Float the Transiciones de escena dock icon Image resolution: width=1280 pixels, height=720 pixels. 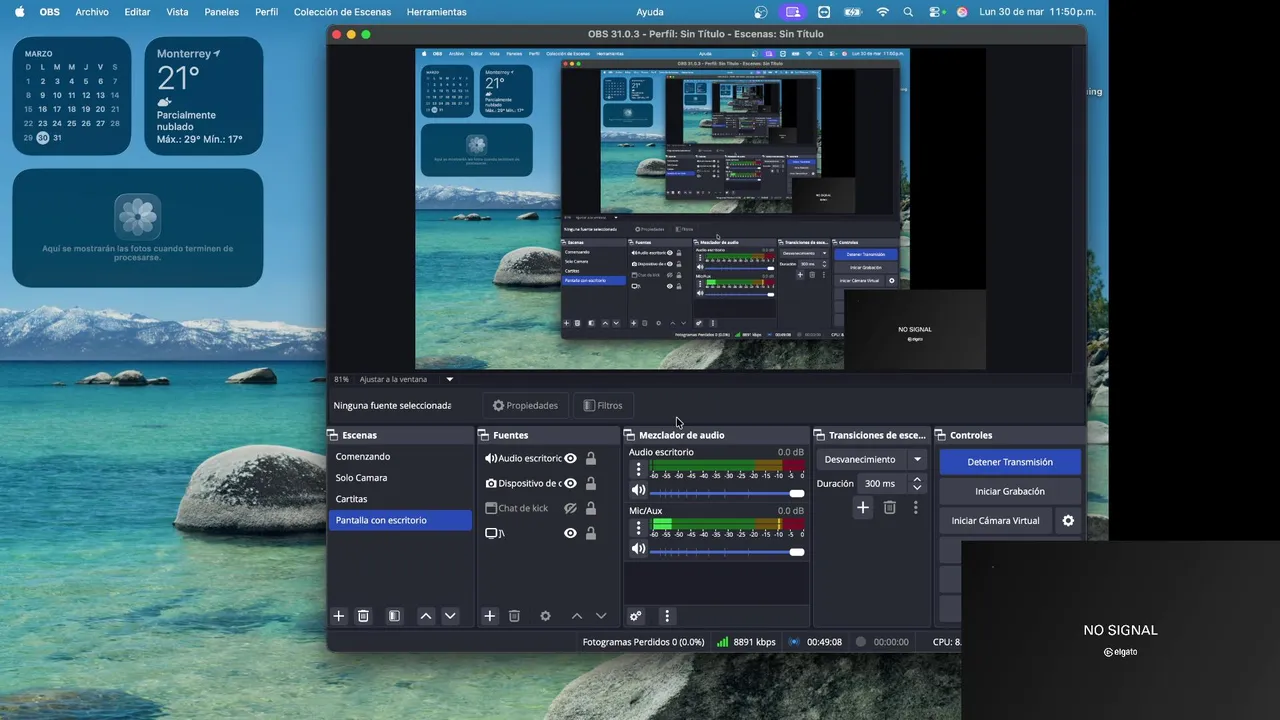point(819,435)
